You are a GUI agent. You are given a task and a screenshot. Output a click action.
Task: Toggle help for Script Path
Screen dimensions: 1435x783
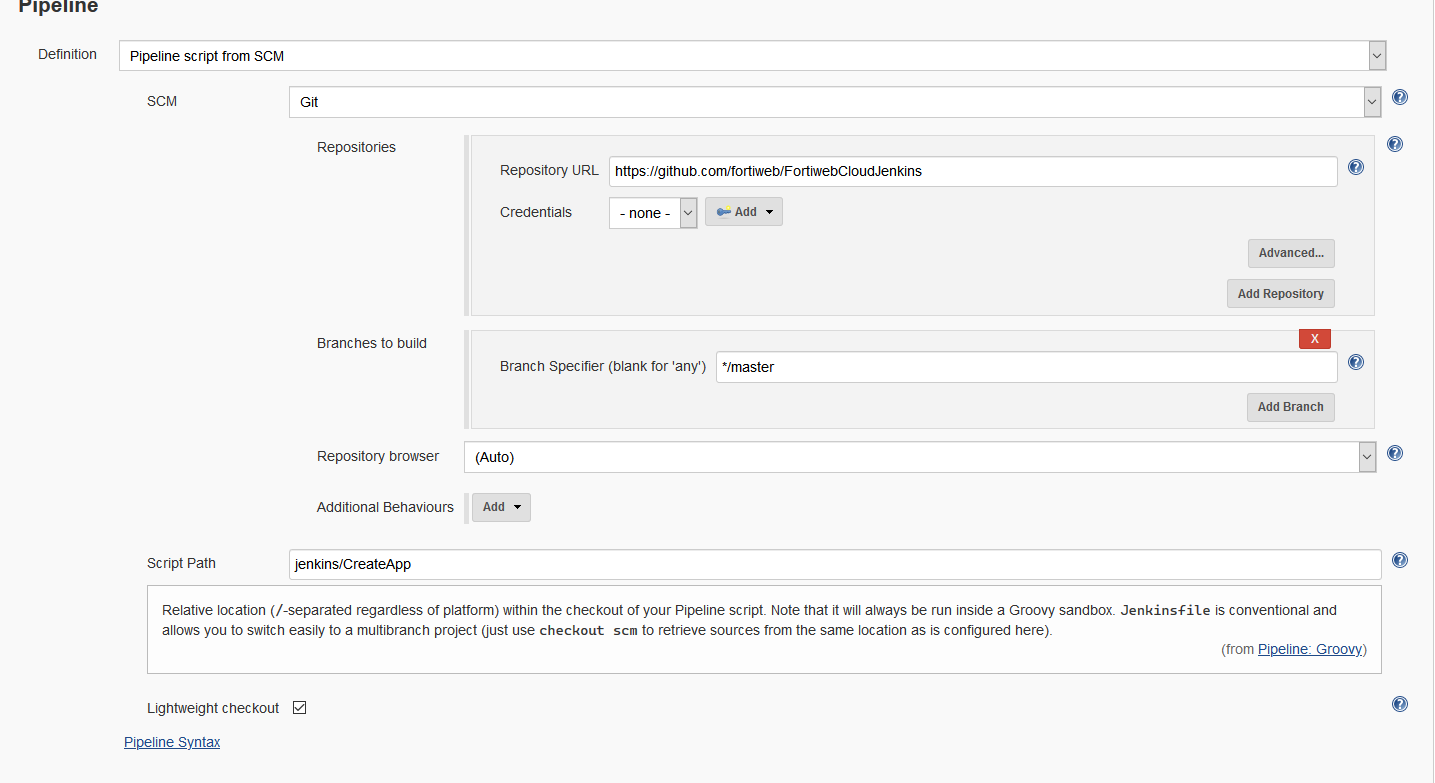1400,560
